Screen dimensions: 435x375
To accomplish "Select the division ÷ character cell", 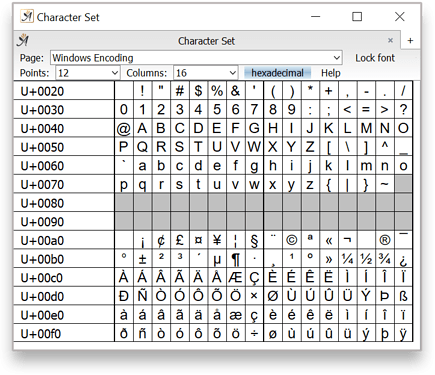I will tap(254, 333).
